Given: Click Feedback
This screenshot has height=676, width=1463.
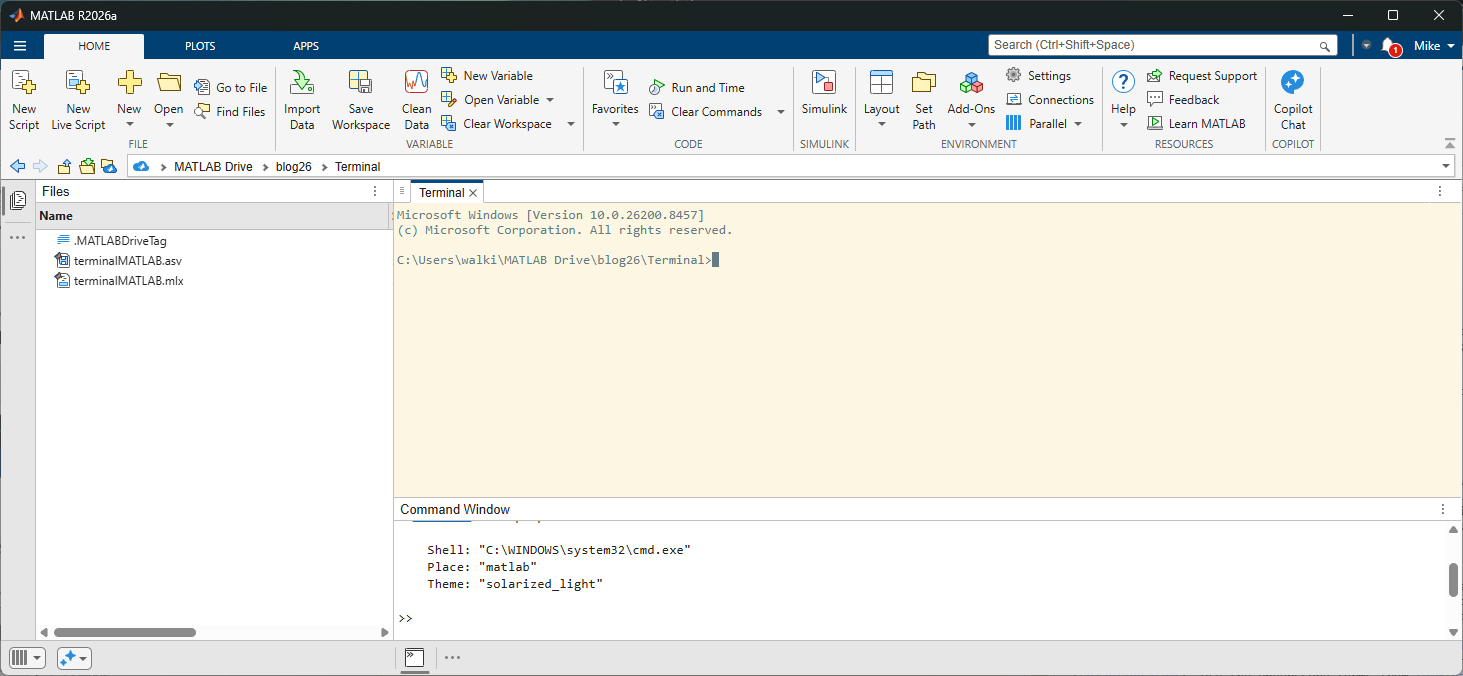Looking at the screenshot, I should point(1183,100).
